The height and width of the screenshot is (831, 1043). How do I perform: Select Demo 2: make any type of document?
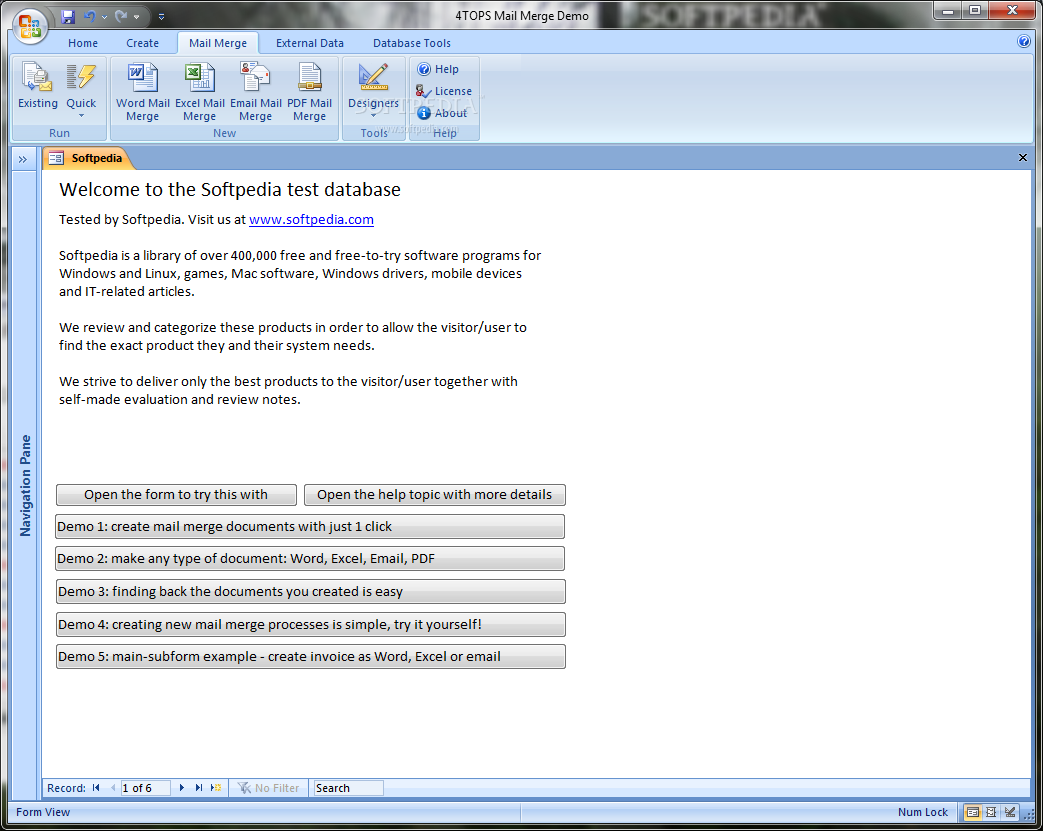(x=310, y=558)
